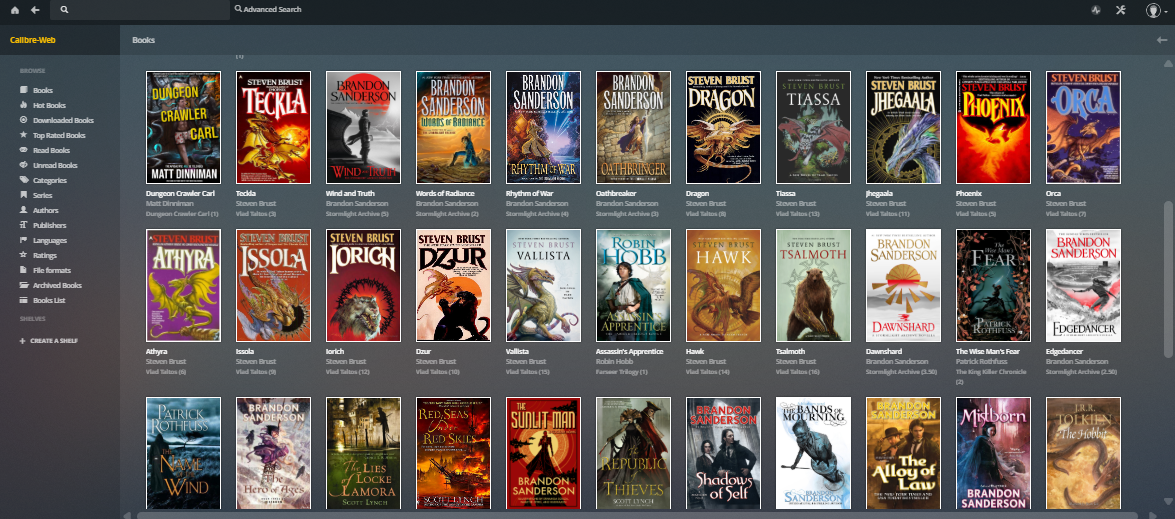Image resolution: width=1175 pixels, height=519 pixels.
Task: Click the Languages flag icon
Action: 24,240
